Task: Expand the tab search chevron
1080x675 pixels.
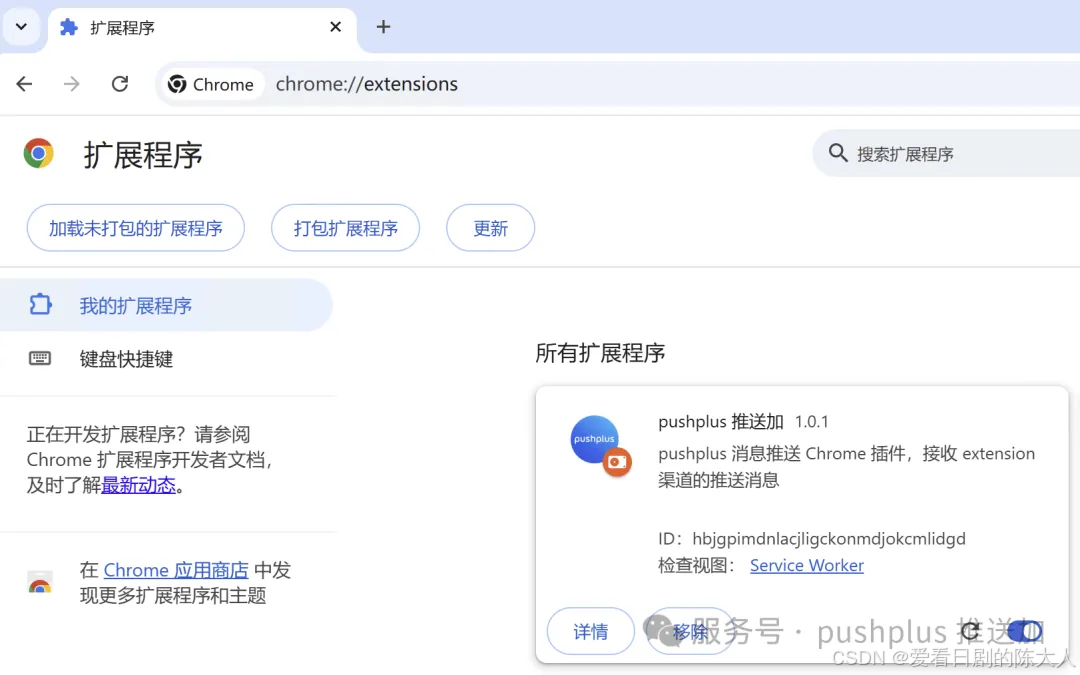Action: (x=21, y=27)
